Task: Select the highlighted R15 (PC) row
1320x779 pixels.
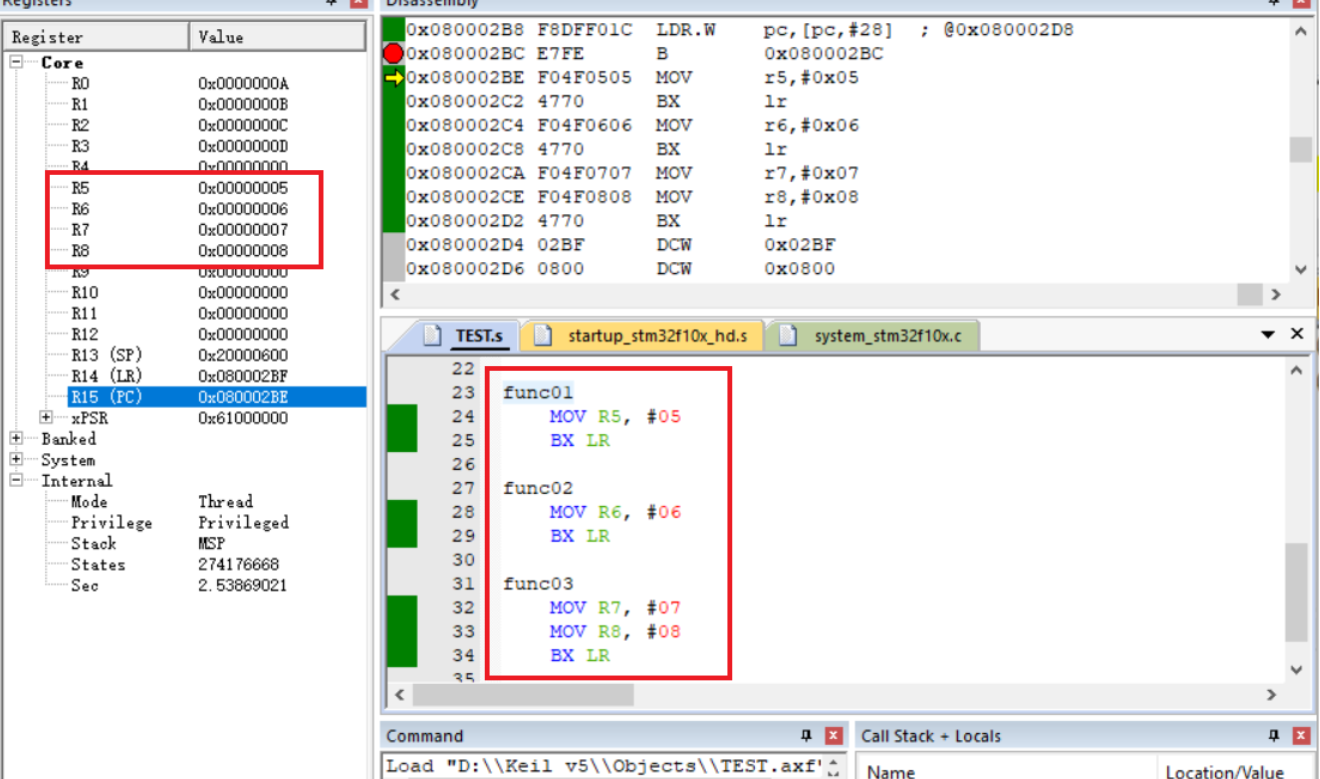Action: coord(217,397)
